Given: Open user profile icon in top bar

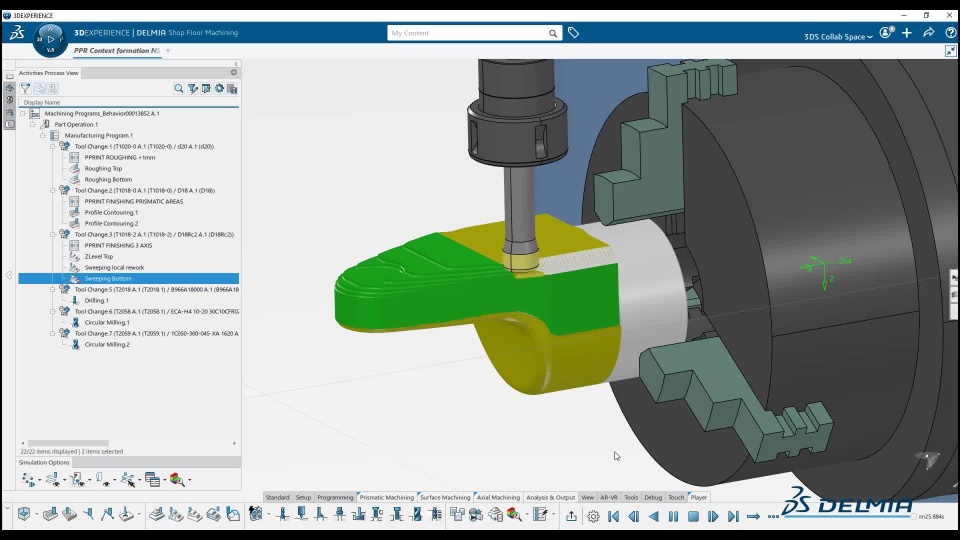Looking at the screenshot, I should pyautogui.click(x=887, y=33).
